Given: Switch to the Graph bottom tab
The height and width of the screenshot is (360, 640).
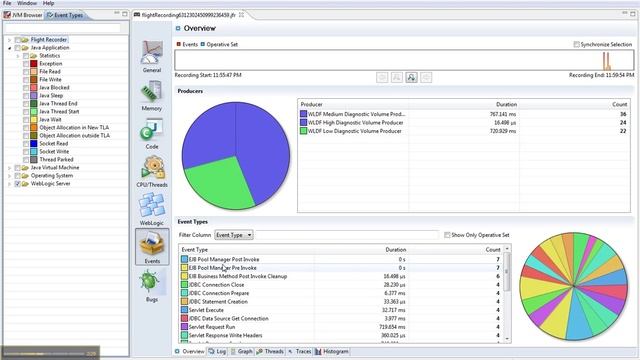Looking at the screenshot, I should (242, 351).
